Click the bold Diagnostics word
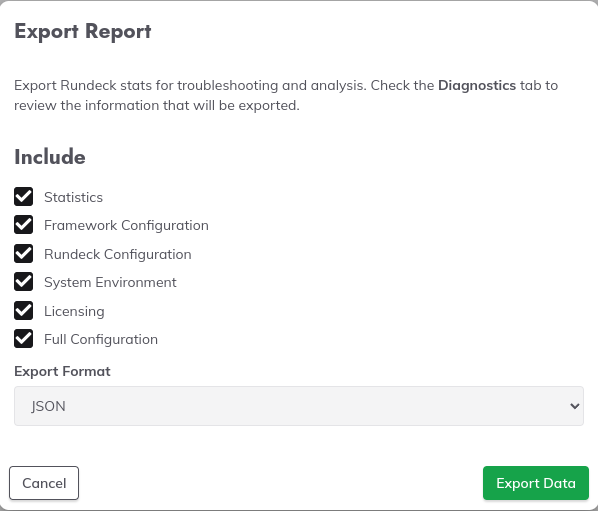The height and width of the screenshot is (511, 598). (x=477, y=85)
